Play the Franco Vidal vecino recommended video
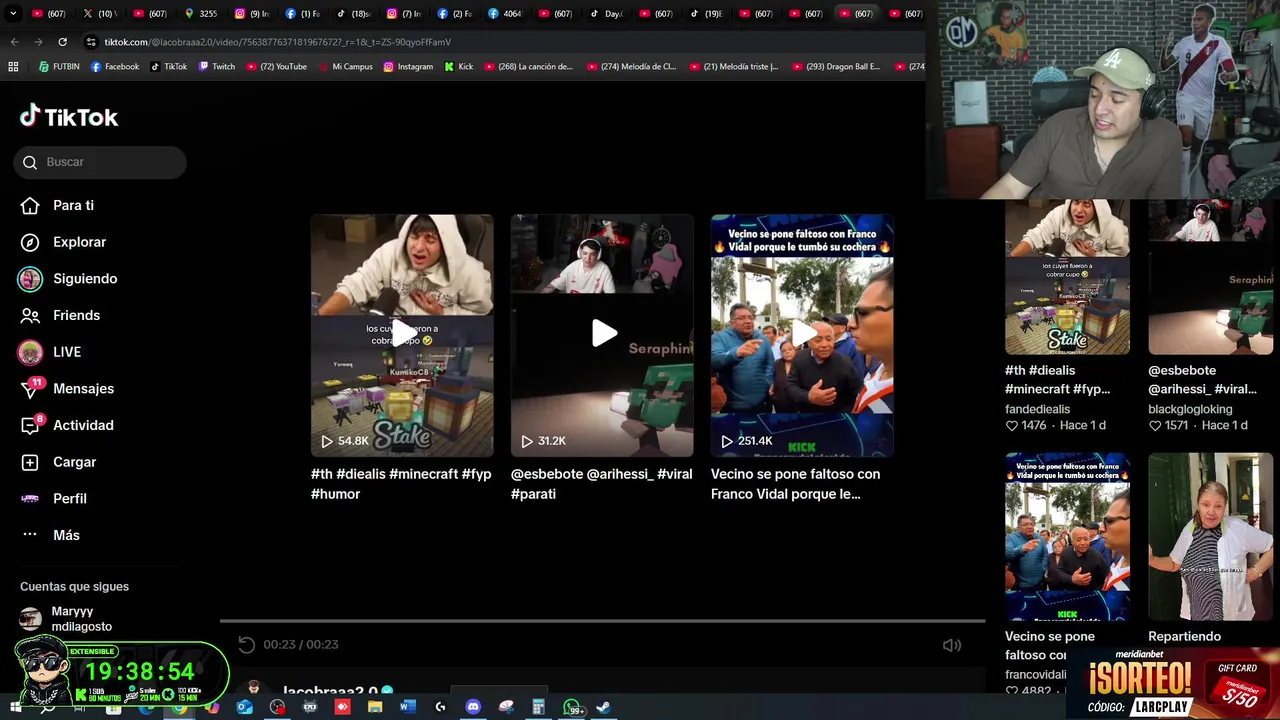This screenshot has height=720, width=1280. (802, 335)
